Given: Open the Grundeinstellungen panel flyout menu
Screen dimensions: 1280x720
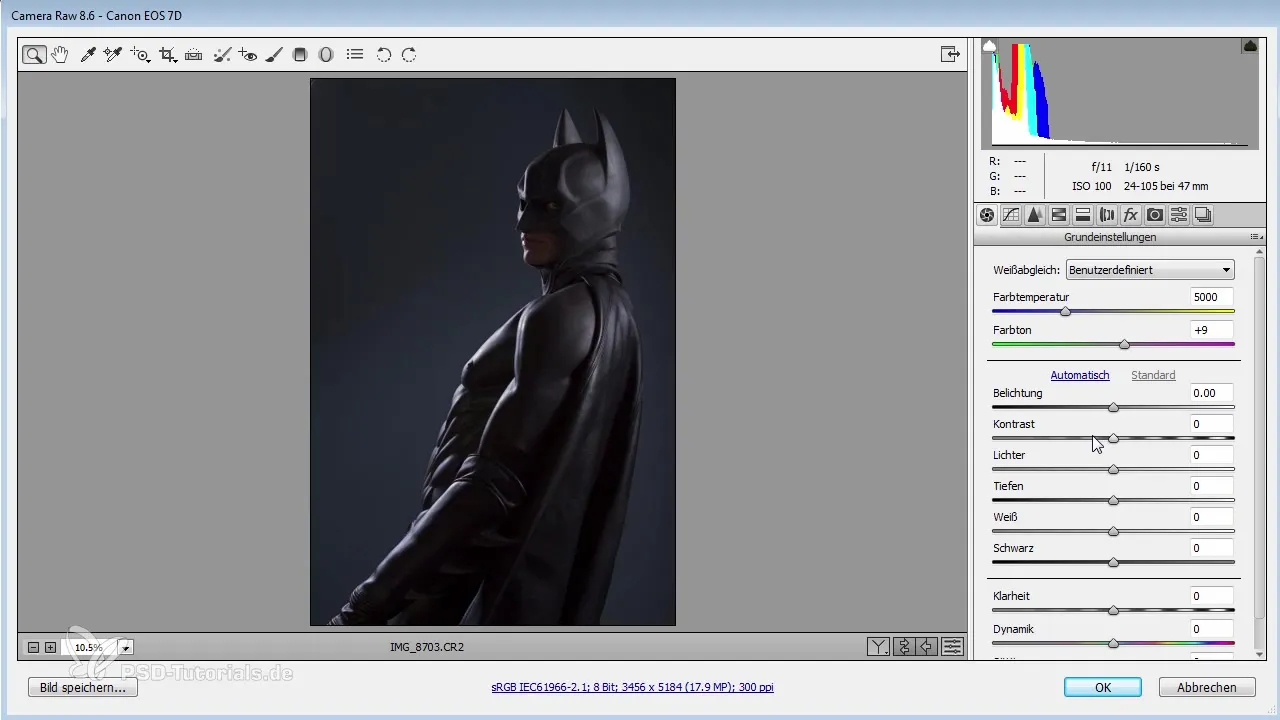Looking at the screenshot, I should 1254,237.
